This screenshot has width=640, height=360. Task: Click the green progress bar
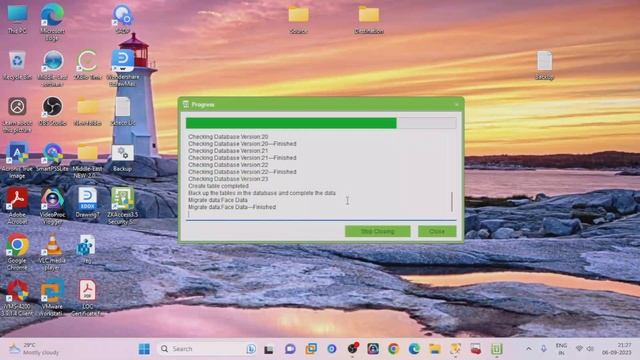321,123
